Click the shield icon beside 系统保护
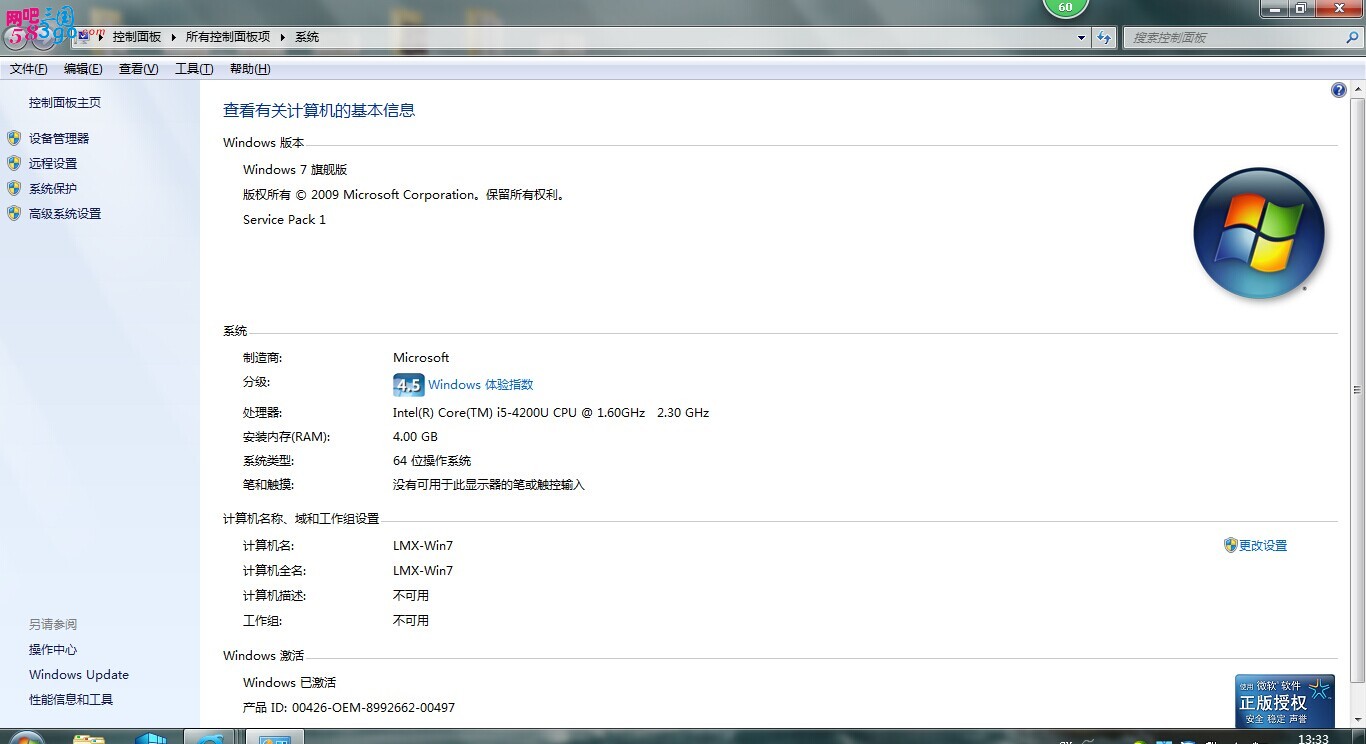 (x=14, y=188)
